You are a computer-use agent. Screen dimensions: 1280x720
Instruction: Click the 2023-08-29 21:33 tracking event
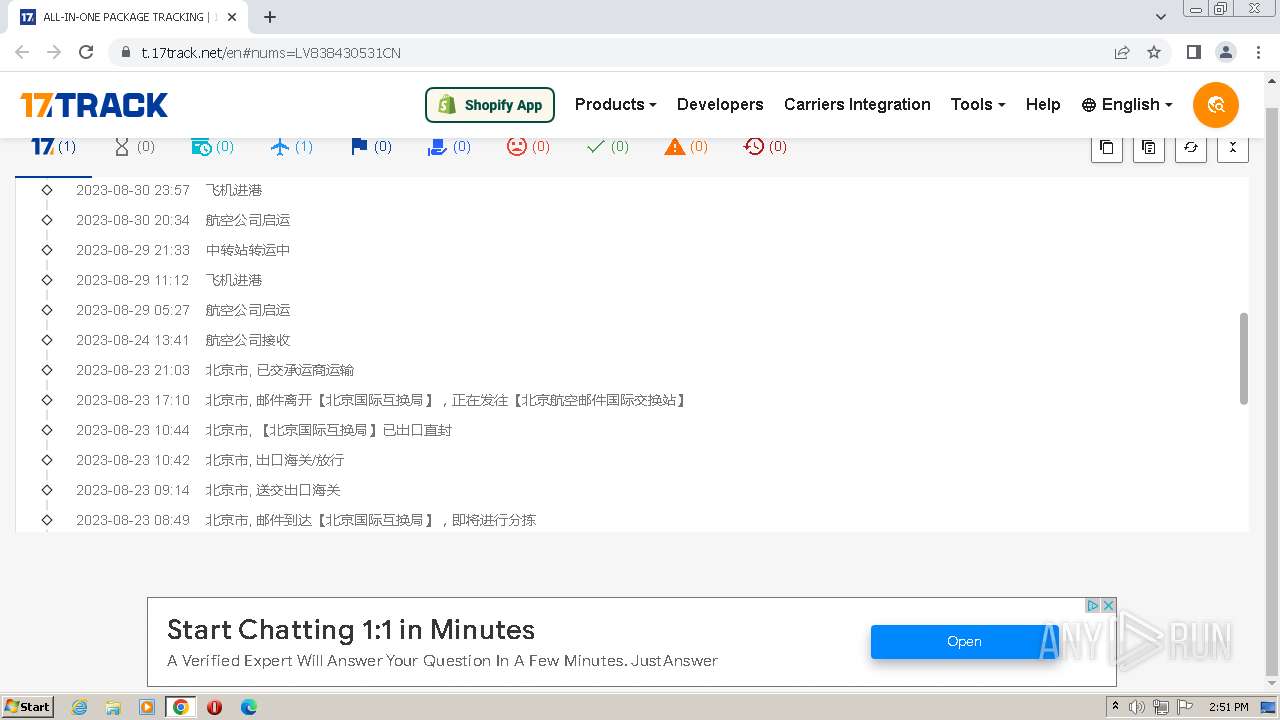(x=183, y=250)
